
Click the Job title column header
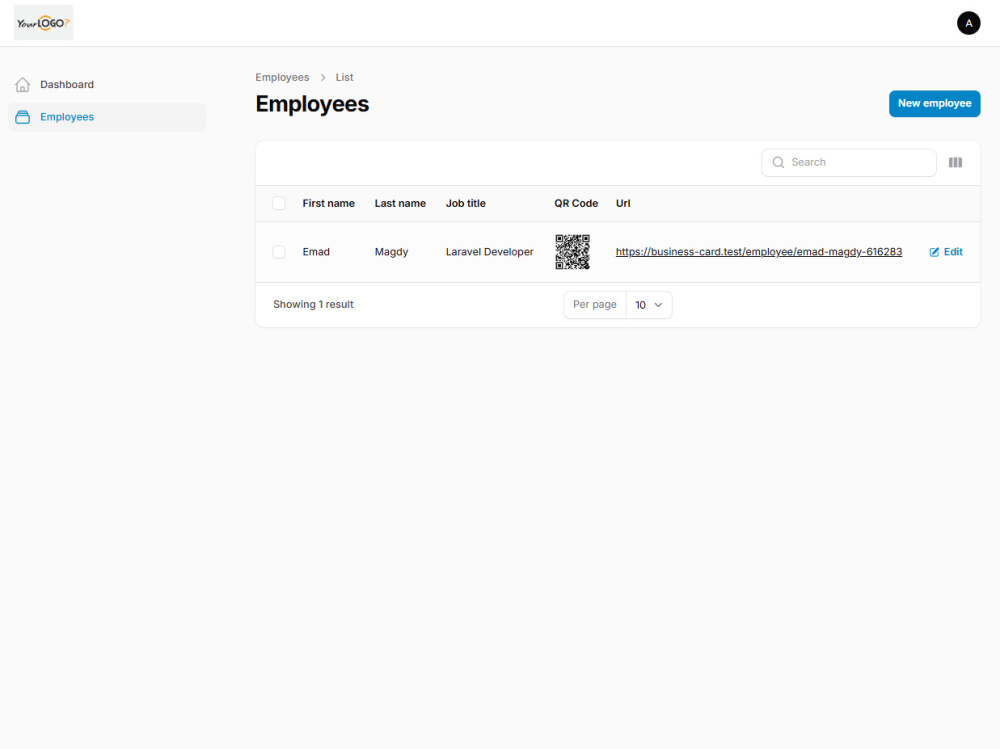pyautogui.click(x=466, y=203)
